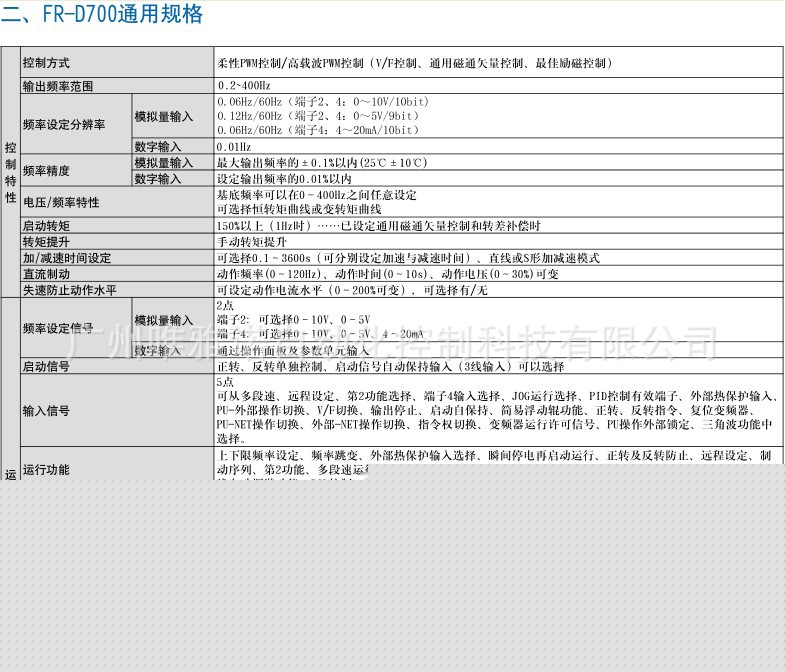The width and height of the screenshot is (785, 672).
Task: Click the 输入信号 label
Action: 46,411
